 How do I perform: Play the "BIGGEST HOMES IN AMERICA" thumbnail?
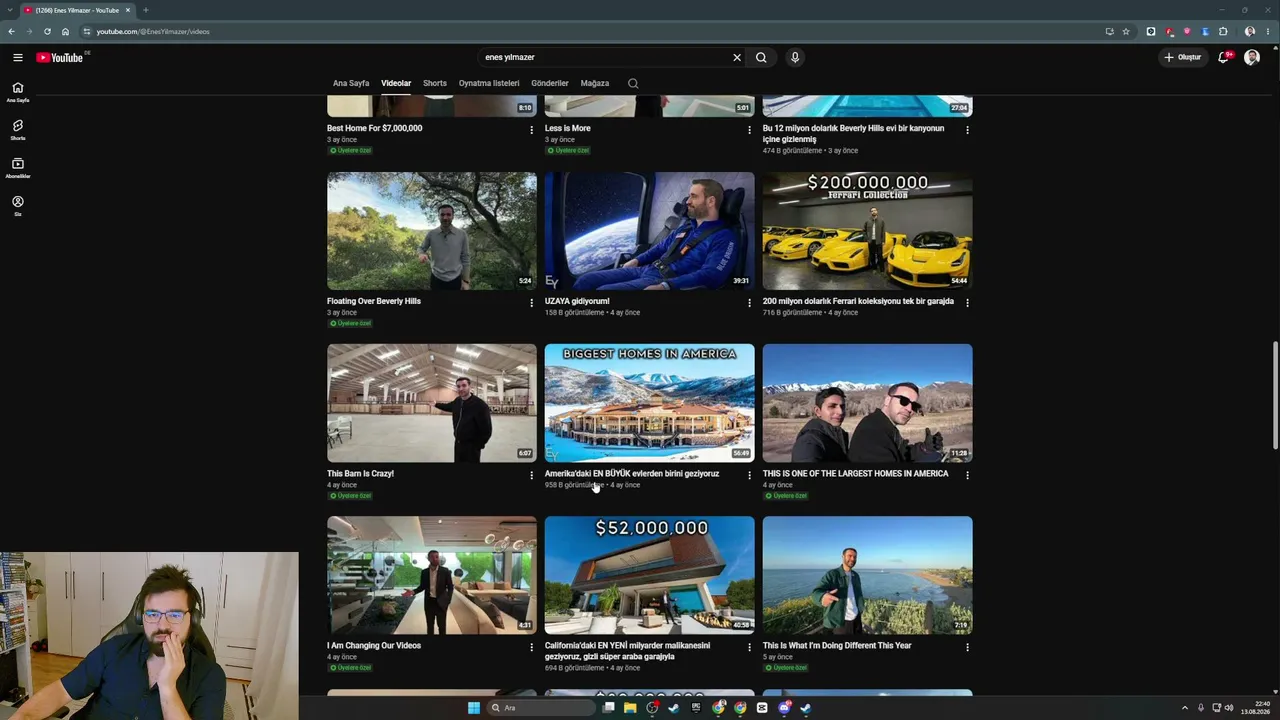point(650,403)
